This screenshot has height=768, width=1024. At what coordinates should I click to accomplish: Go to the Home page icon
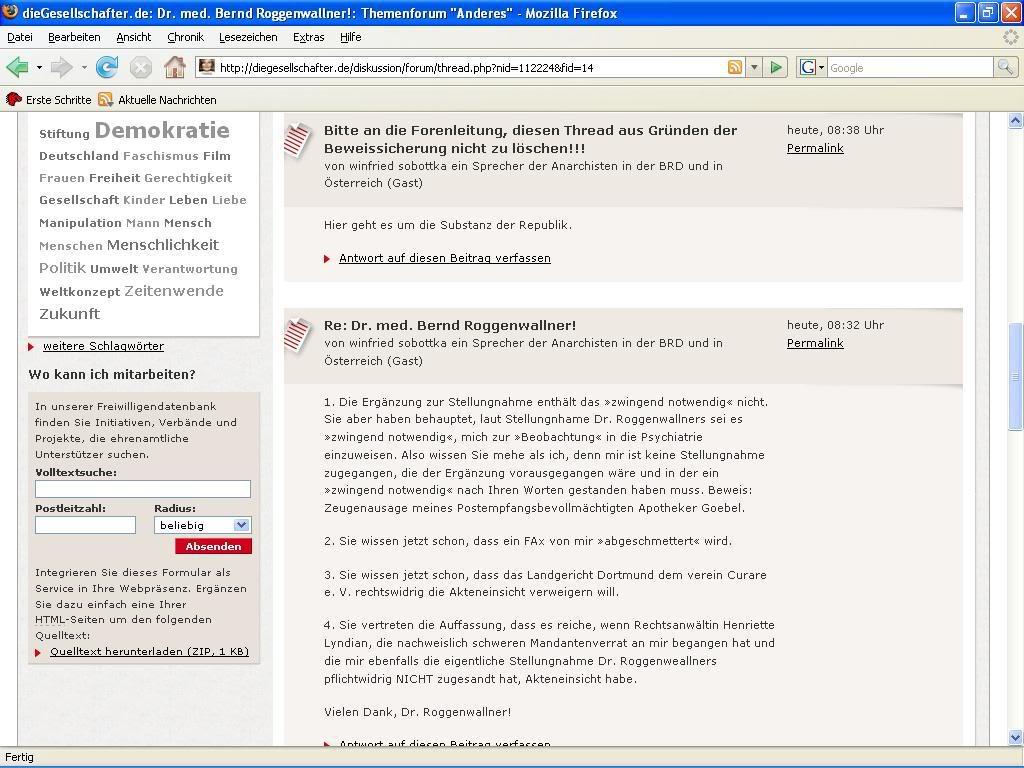point(175,68)
